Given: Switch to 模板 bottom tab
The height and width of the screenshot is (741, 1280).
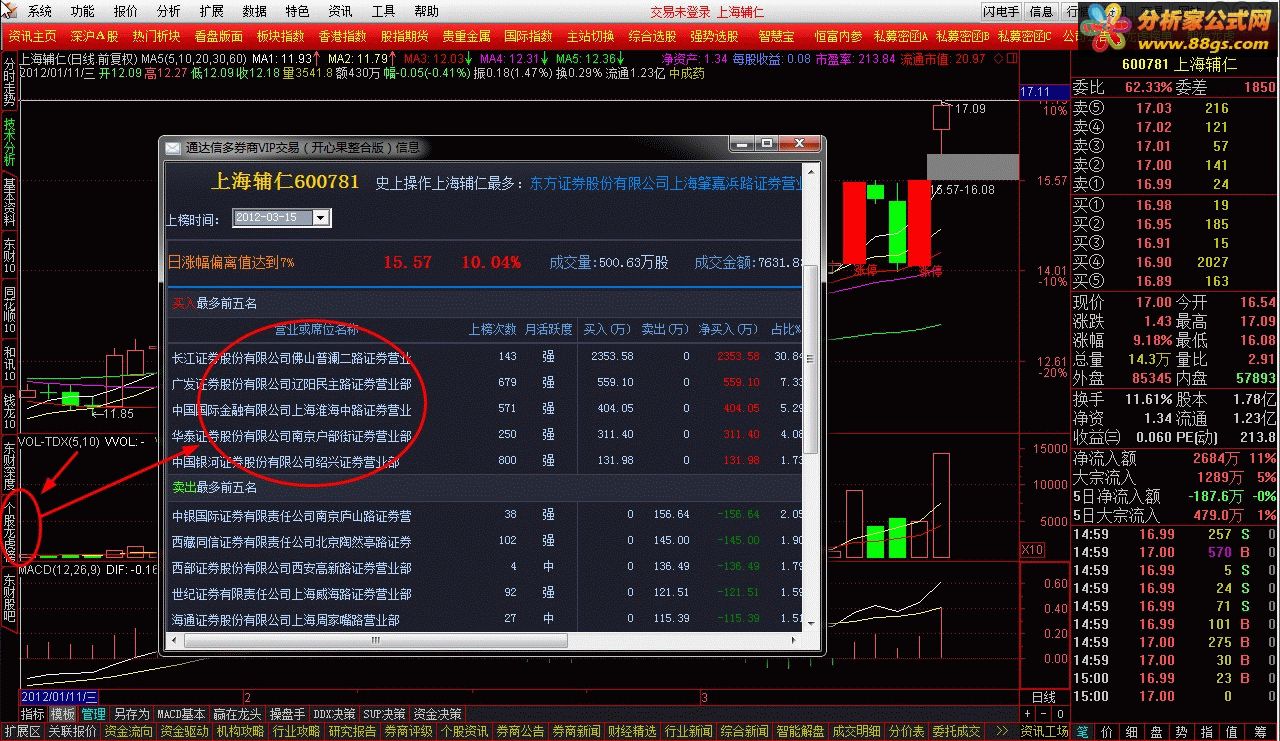Looking at the screenshot, I should (63, 714).
